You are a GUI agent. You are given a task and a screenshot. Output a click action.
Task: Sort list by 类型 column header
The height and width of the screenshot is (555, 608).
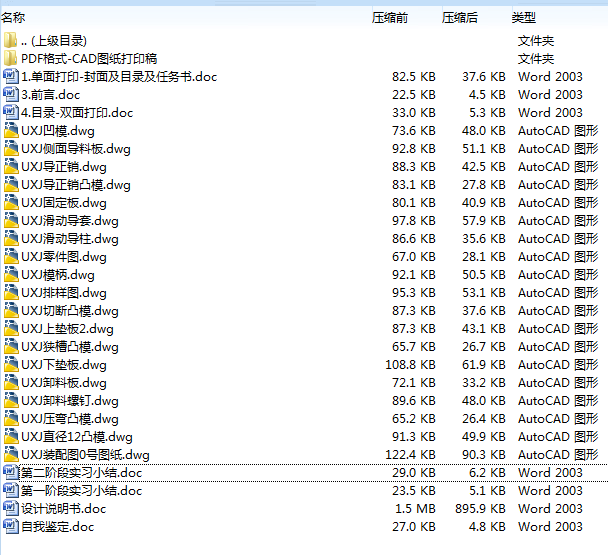pyautogui.click(x=523, y=17)
